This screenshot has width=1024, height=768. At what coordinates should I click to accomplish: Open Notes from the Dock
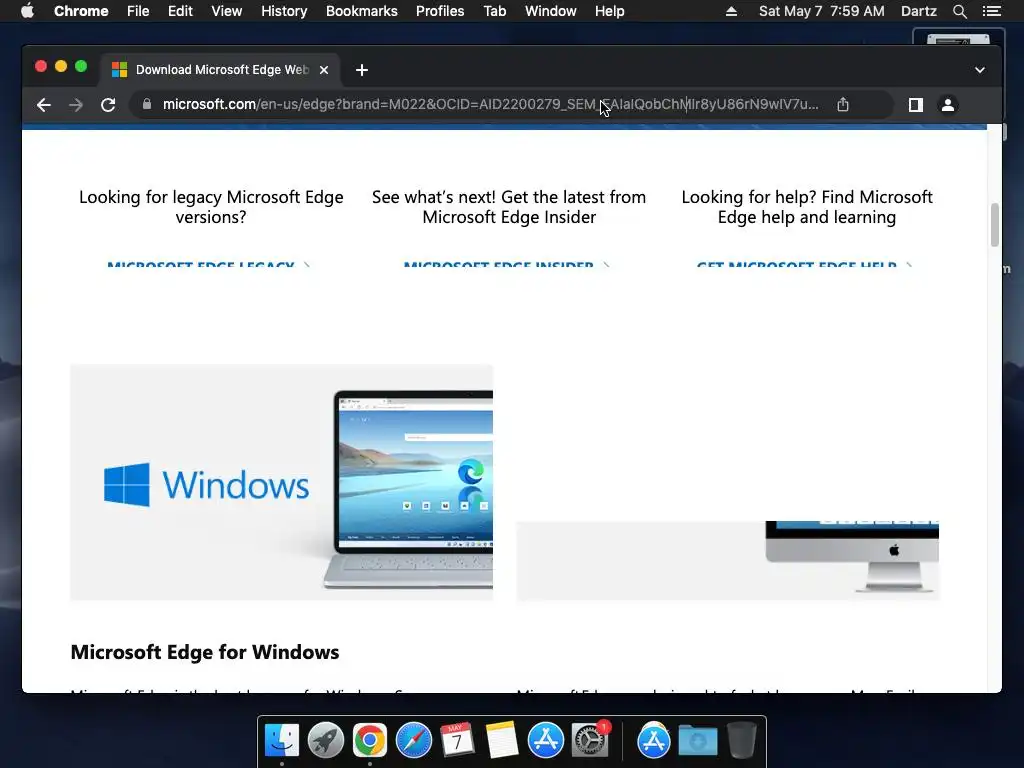[502, 740]
